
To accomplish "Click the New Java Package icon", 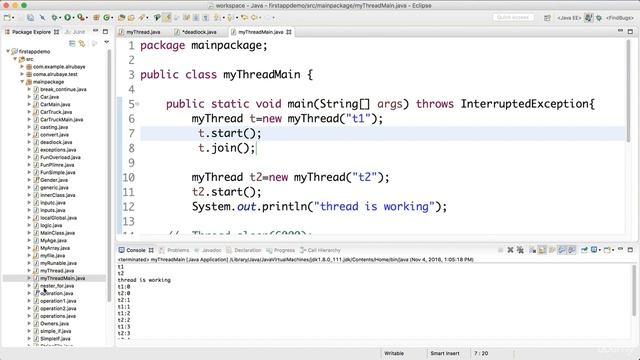I will (96, 18).
